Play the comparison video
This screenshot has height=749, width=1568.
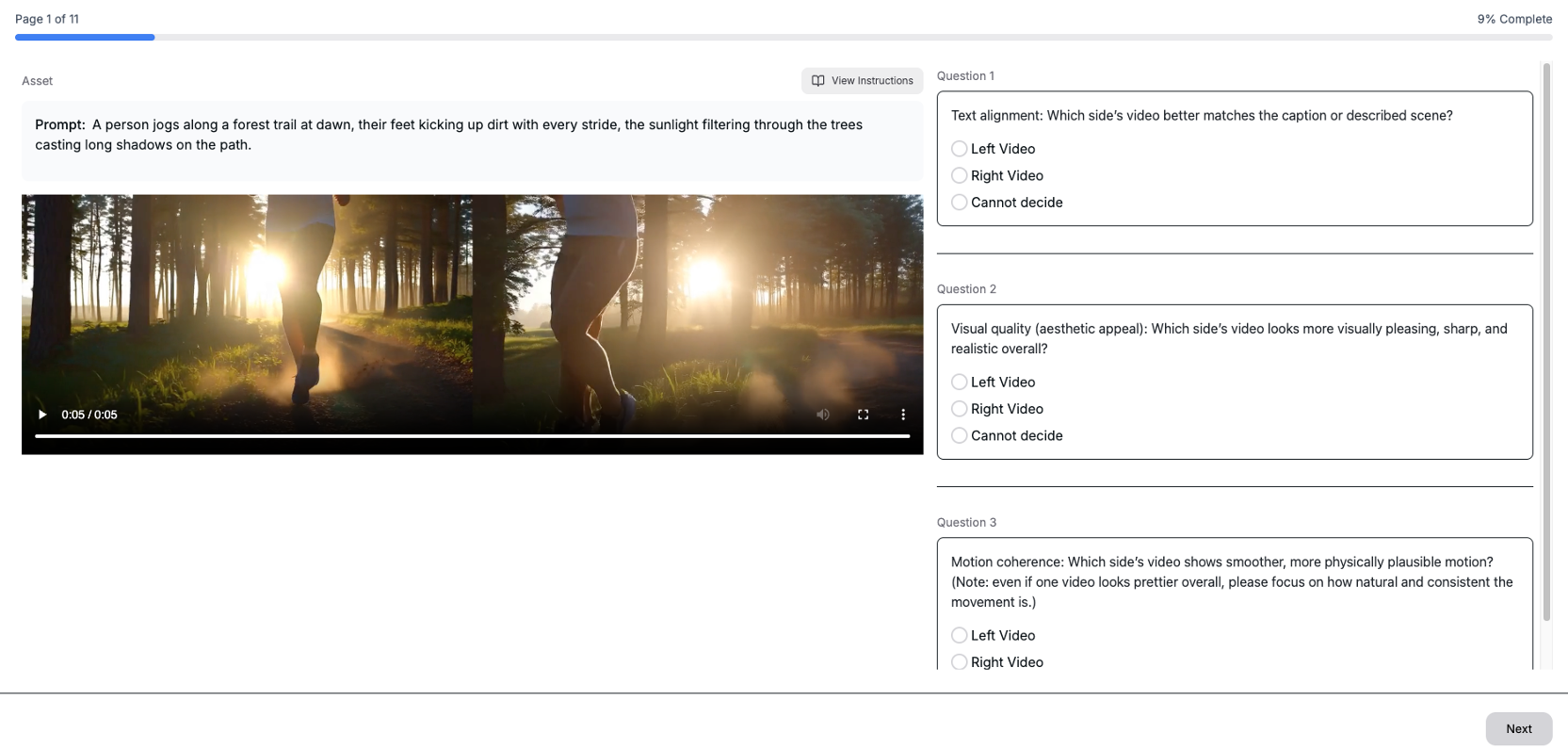point(42,415)
